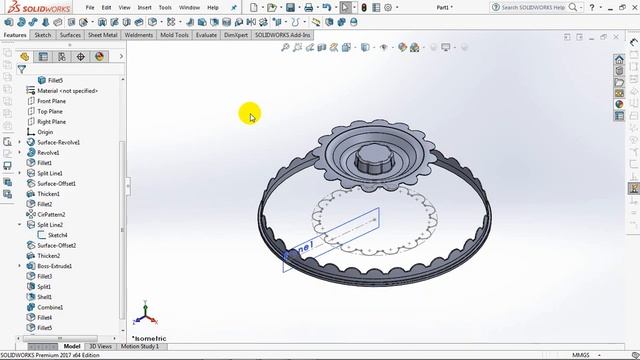The image size is (640, 360).
Task: Toggle the Select arrow tool
Action: tap(345, 7)
